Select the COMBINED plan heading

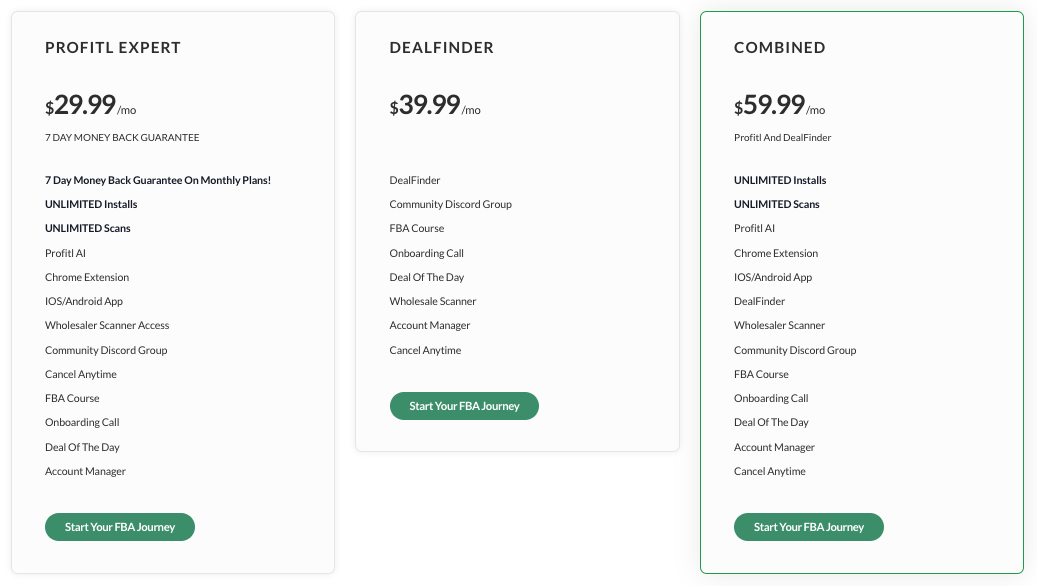tap(780, 47)
